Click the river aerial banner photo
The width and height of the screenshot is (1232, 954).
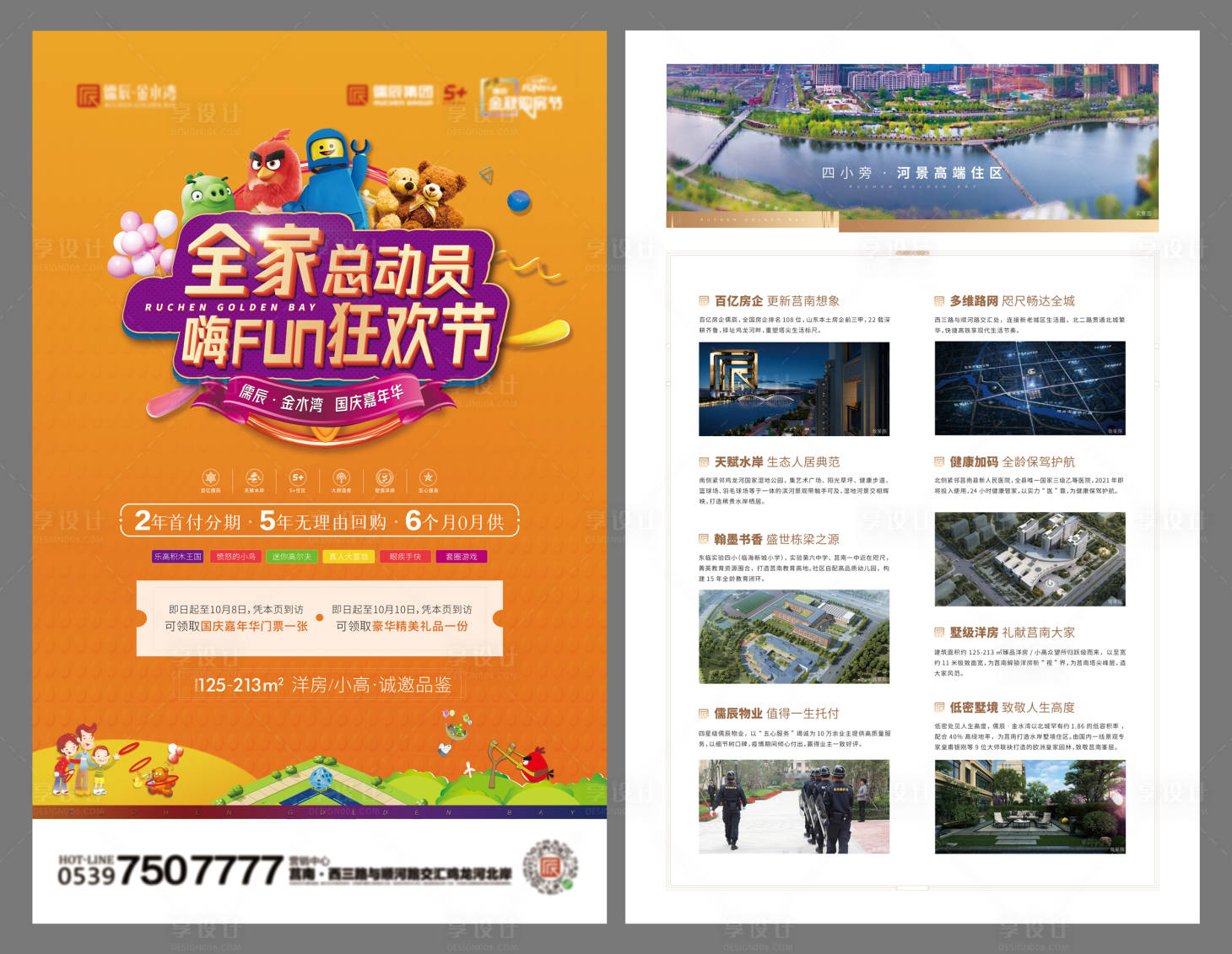click(912, 142)
